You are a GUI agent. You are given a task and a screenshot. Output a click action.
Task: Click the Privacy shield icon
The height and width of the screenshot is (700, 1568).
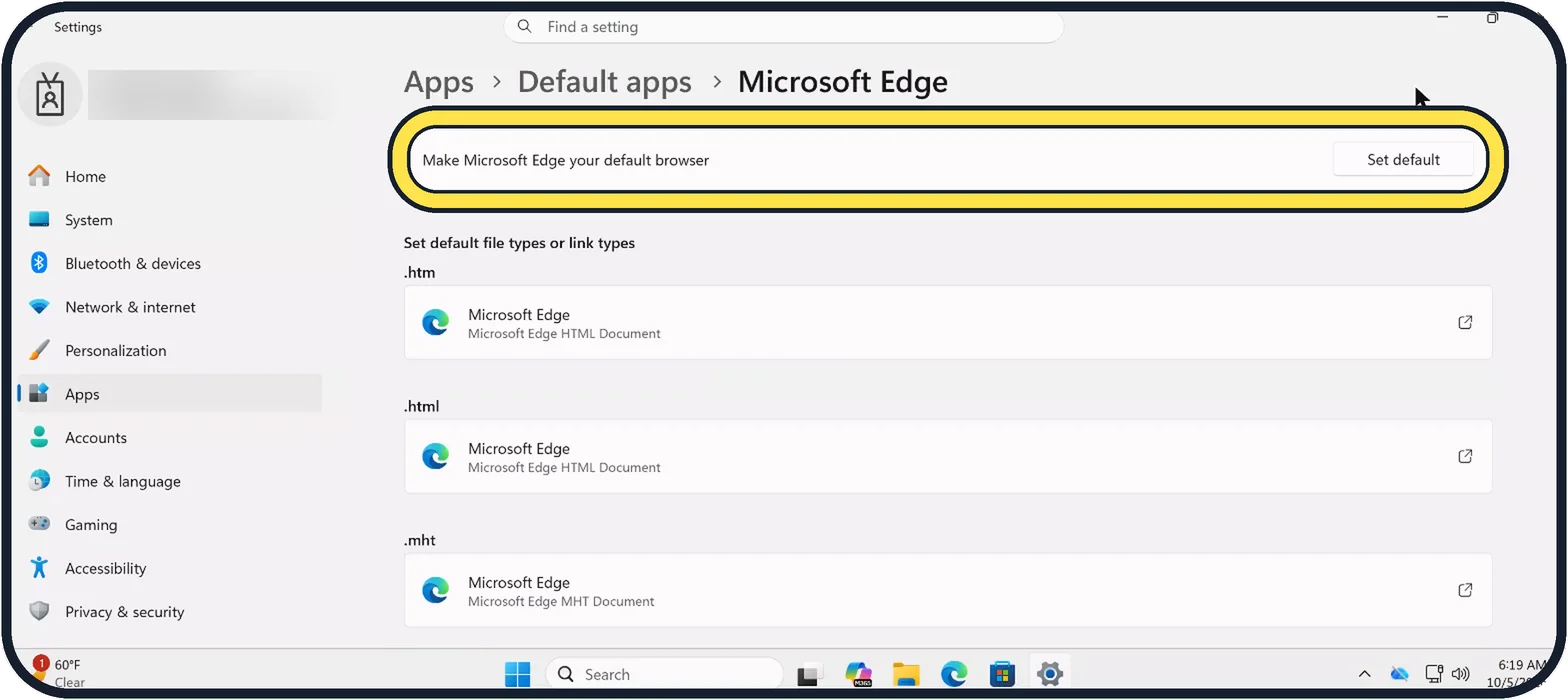[39, 611]
